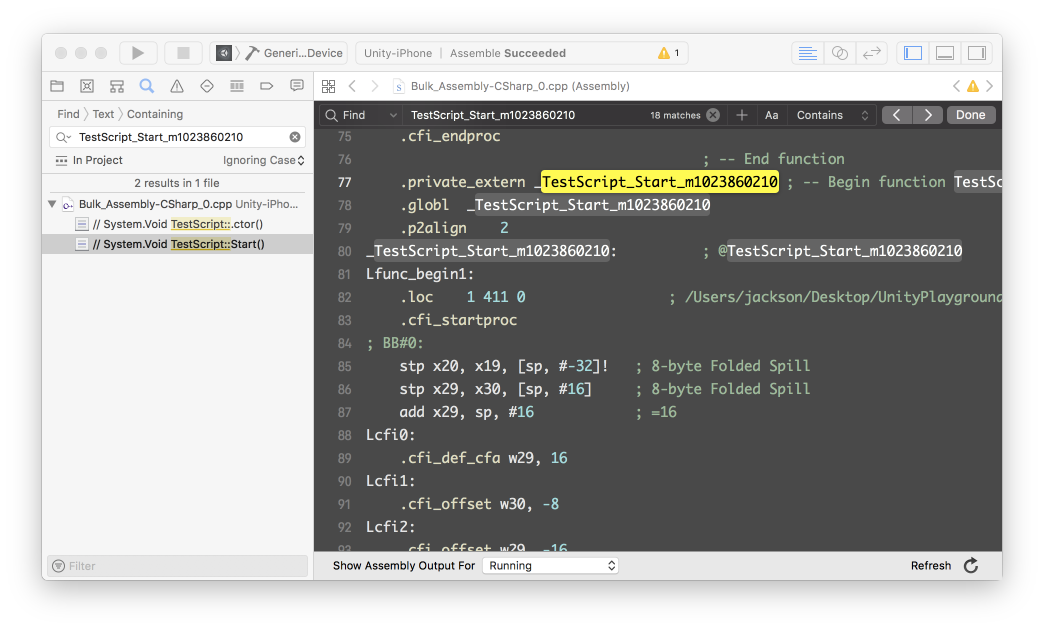The image size is (1044, 630).
Task: Show the Version editor
Action: pyautogui.click(x=872, y=53)
